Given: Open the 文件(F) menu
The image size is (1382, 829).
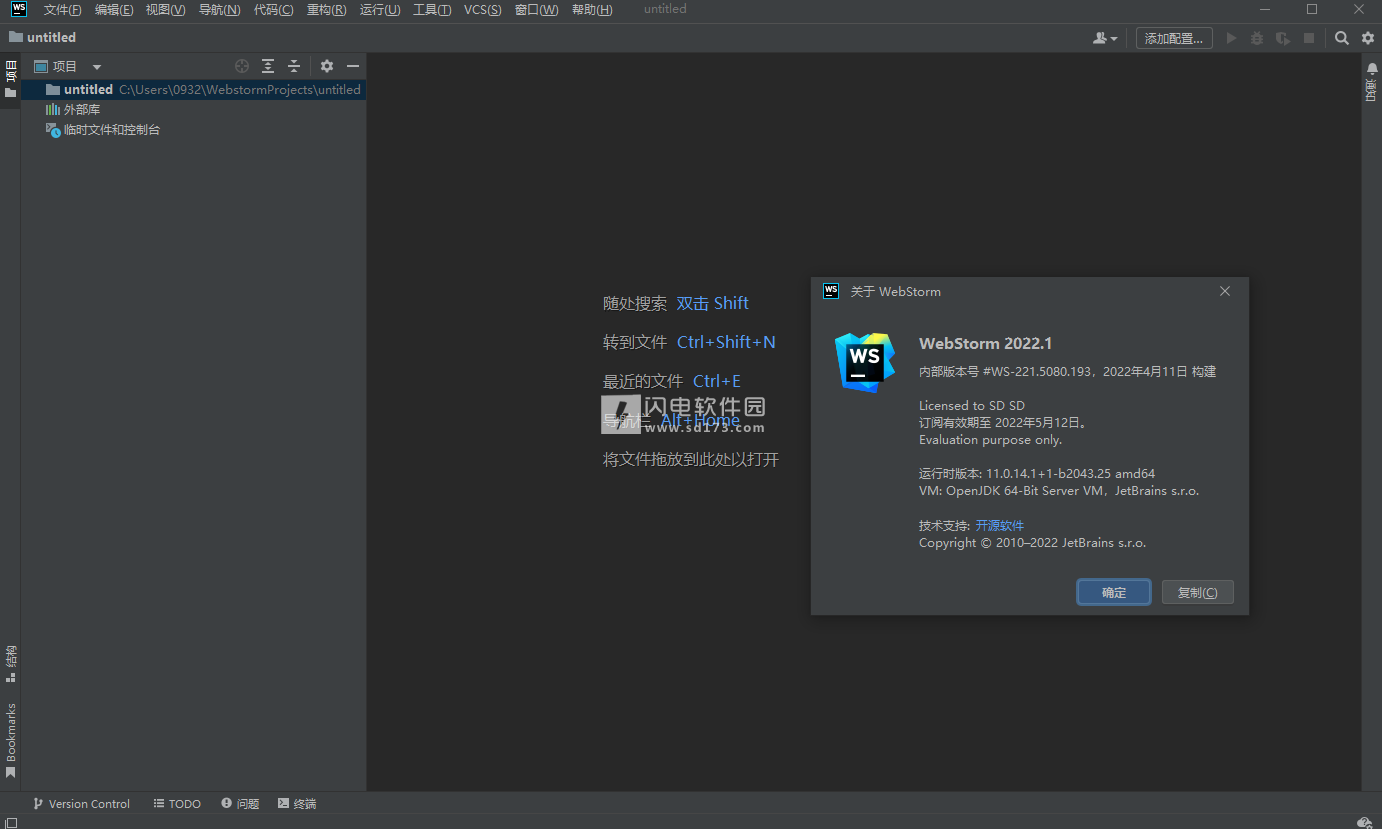Looking at the screenshot, I should pyautogui.click(x=63, y=9).
